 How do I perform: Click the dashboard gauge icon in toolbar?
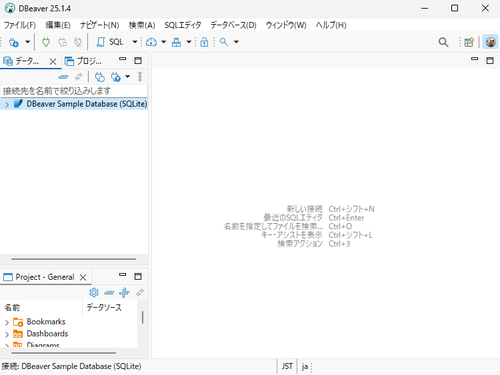click(x=151, y=42)
